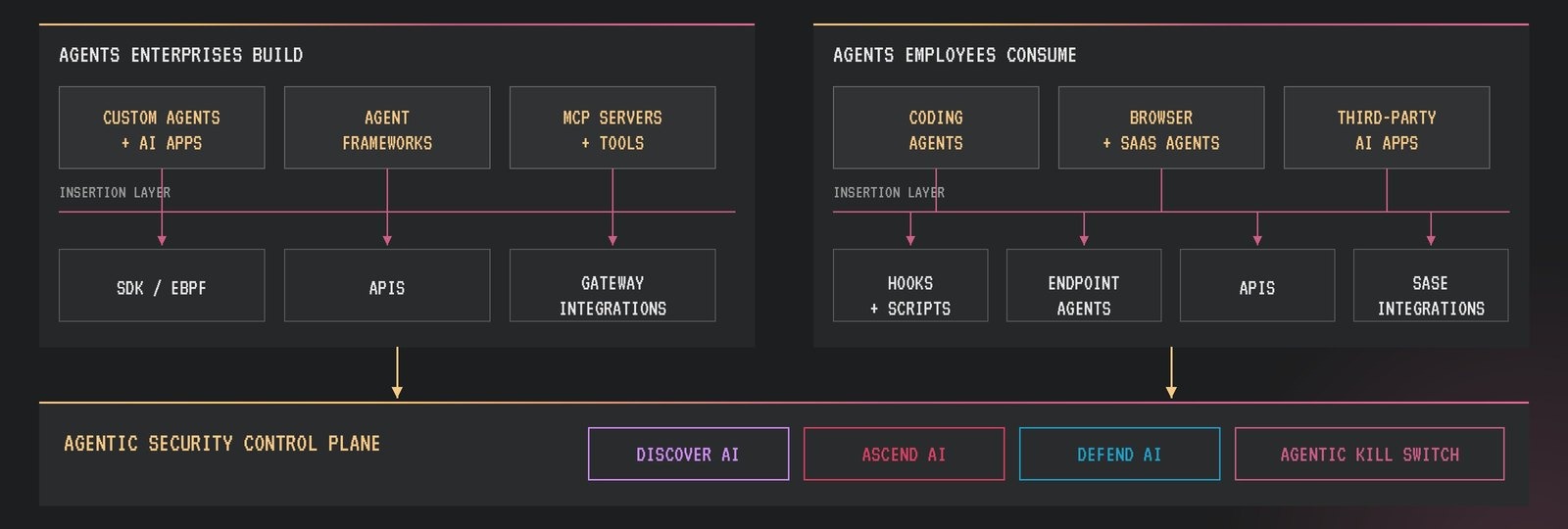This screenshot has height=529, width=1568.
Task: Open the SASE Integrations box
Action: click(x=1431, y=285)
